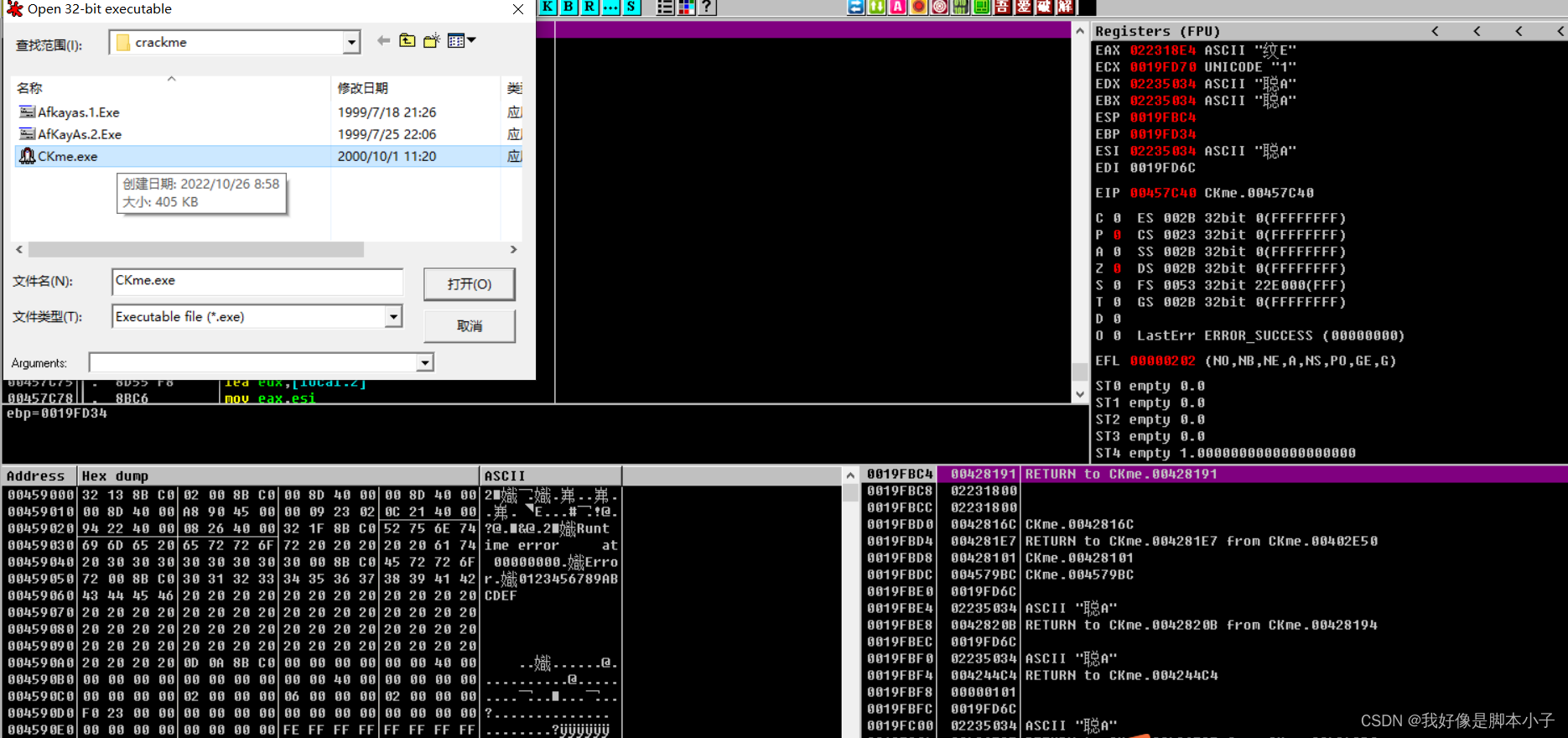Click the green up-down arrows plugin icon
This screenshot has height=738, width=1568.
click(877, 7)
